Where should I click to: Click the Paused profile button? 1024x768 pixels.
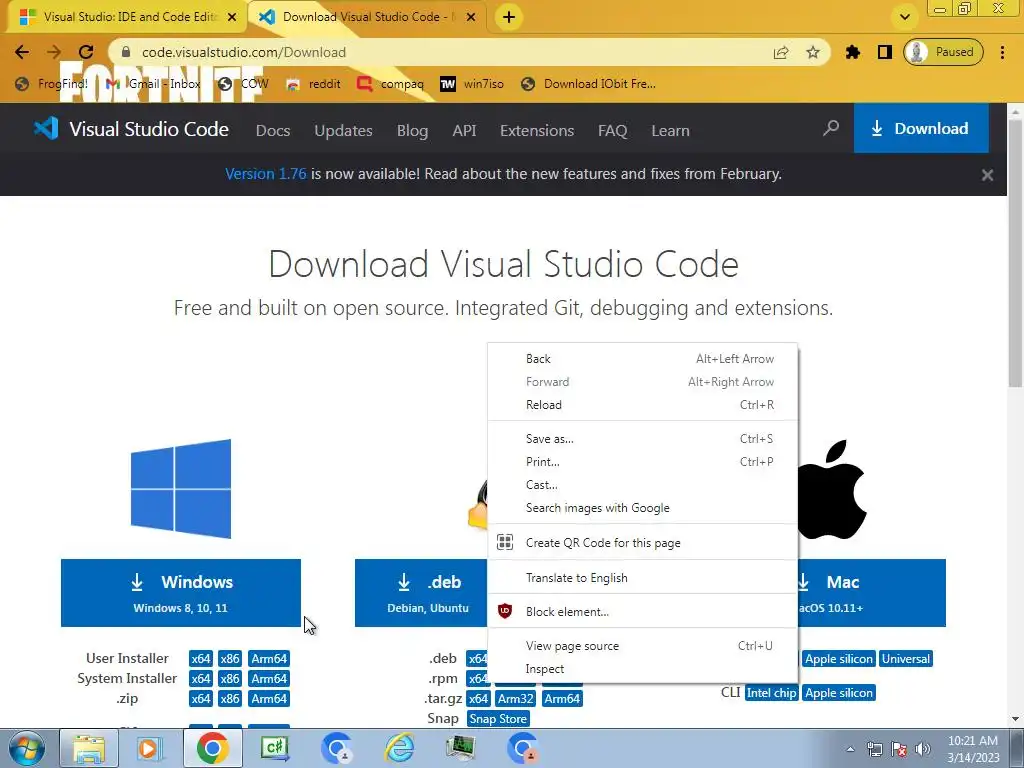point(943,52)
